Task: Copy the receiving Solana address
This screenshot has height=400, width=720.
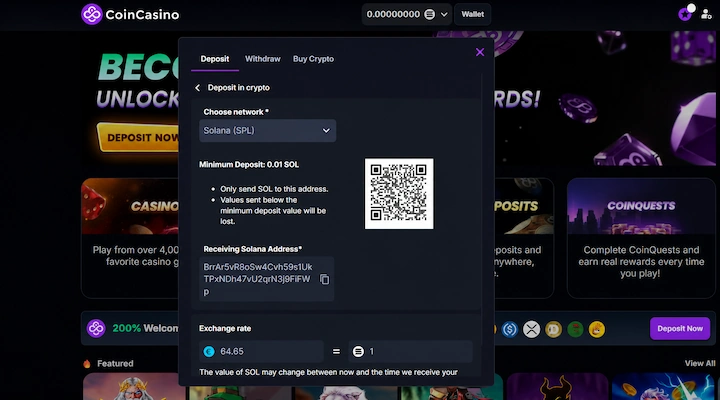Action: click(324, 279)
